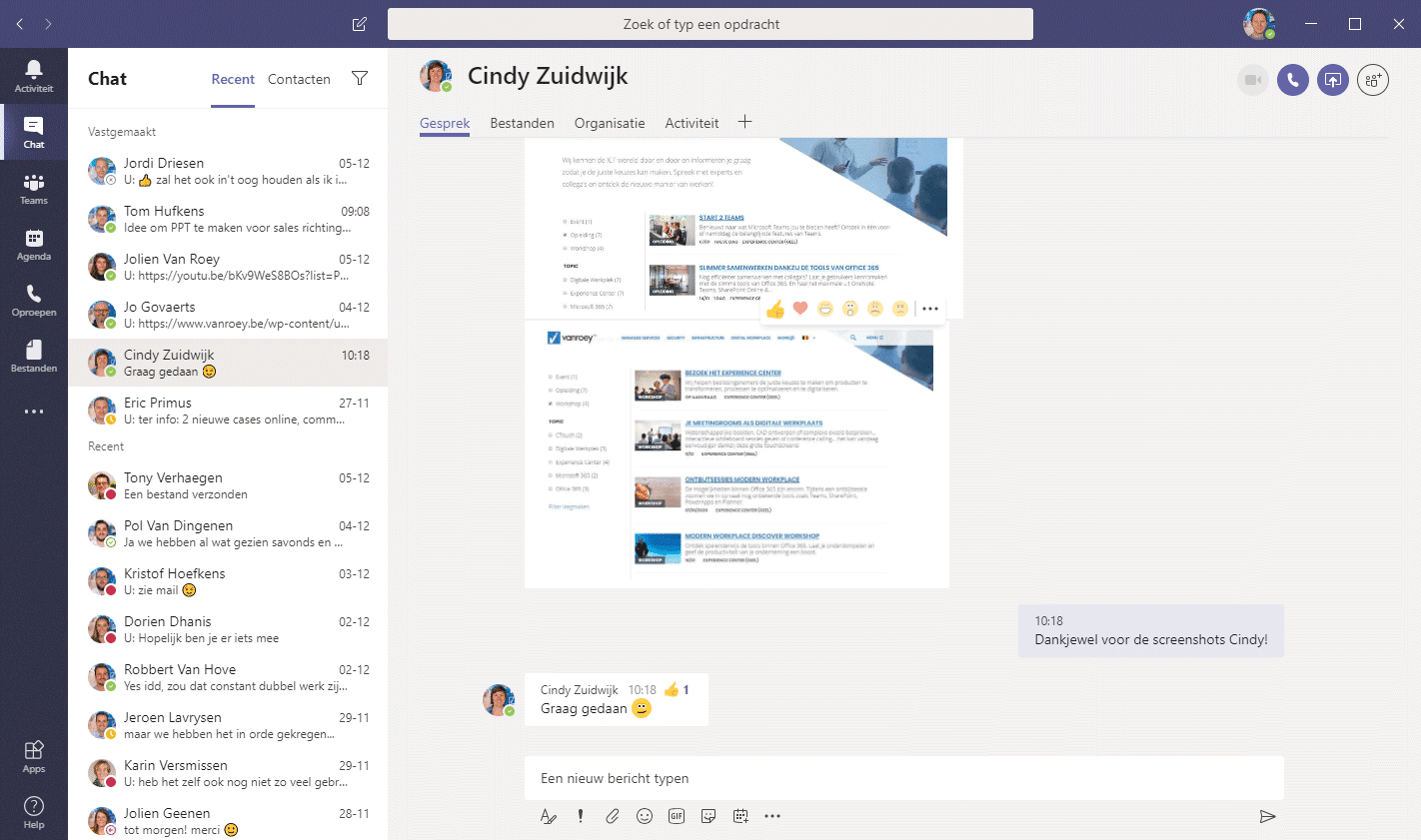This screenshot has height=840, width=1421.
Task: Open chat with Robbert Van Hove
Action: click(228, 677)
